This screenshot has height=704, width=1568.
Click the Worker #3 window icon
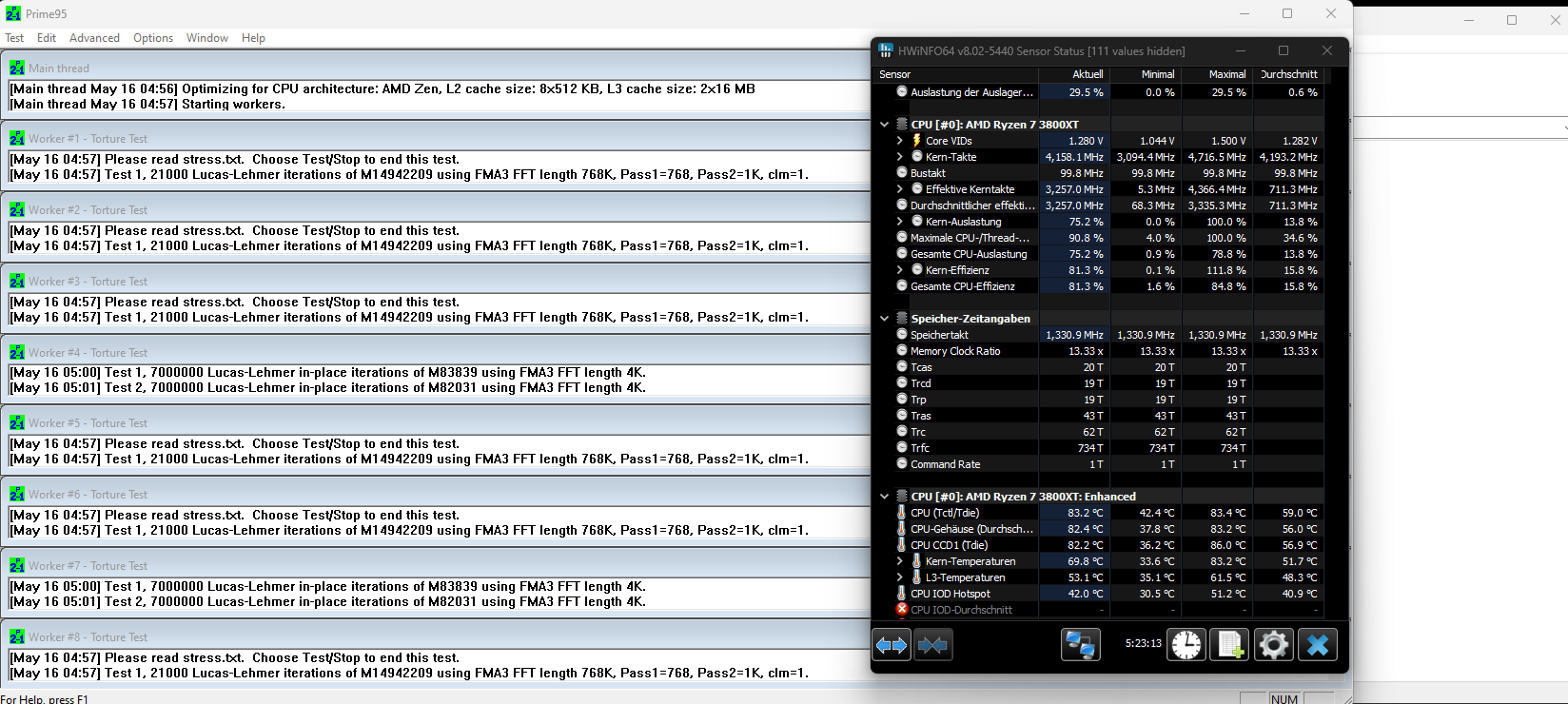pos(17,281)
